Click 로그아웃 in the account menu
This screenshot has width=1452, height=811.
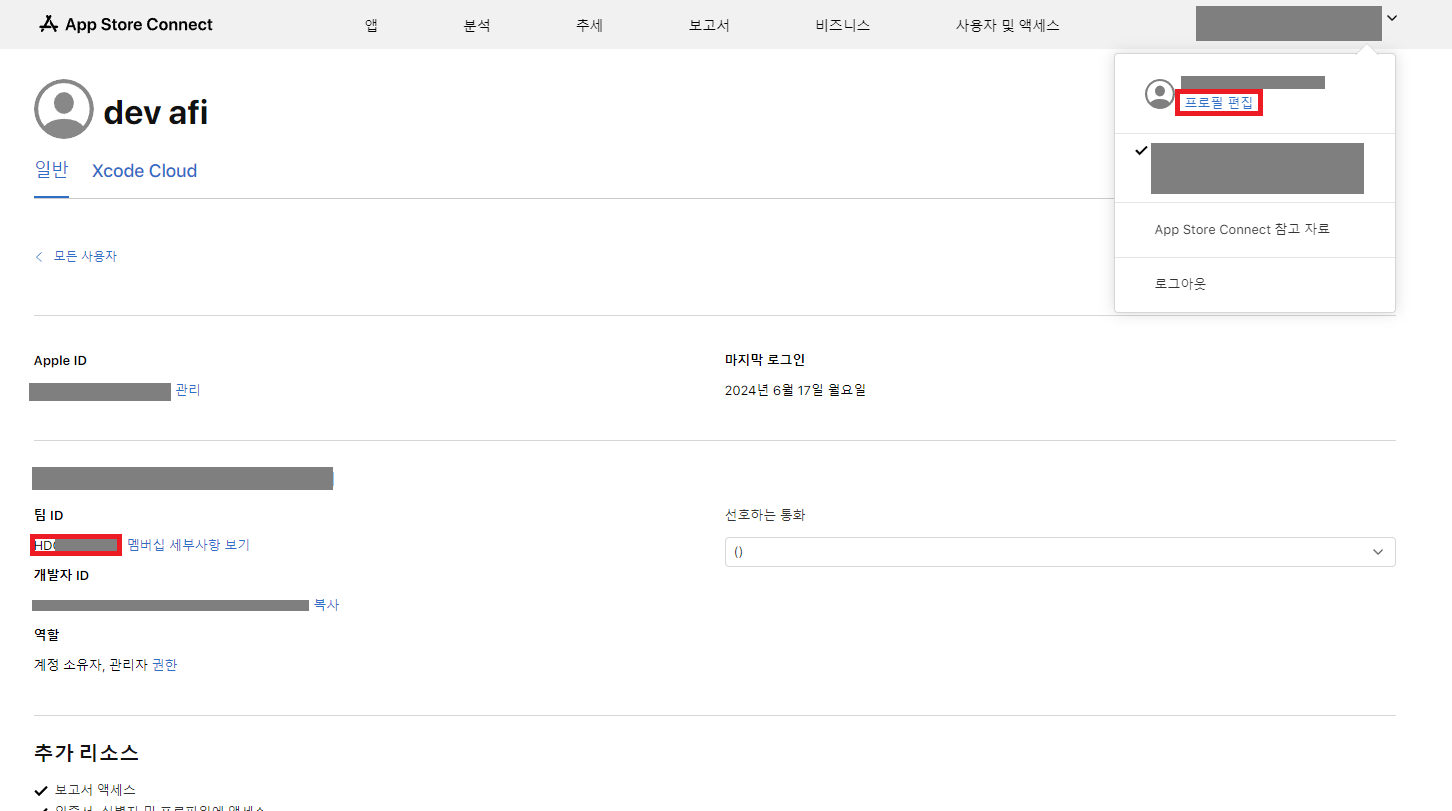(1180, 284)
